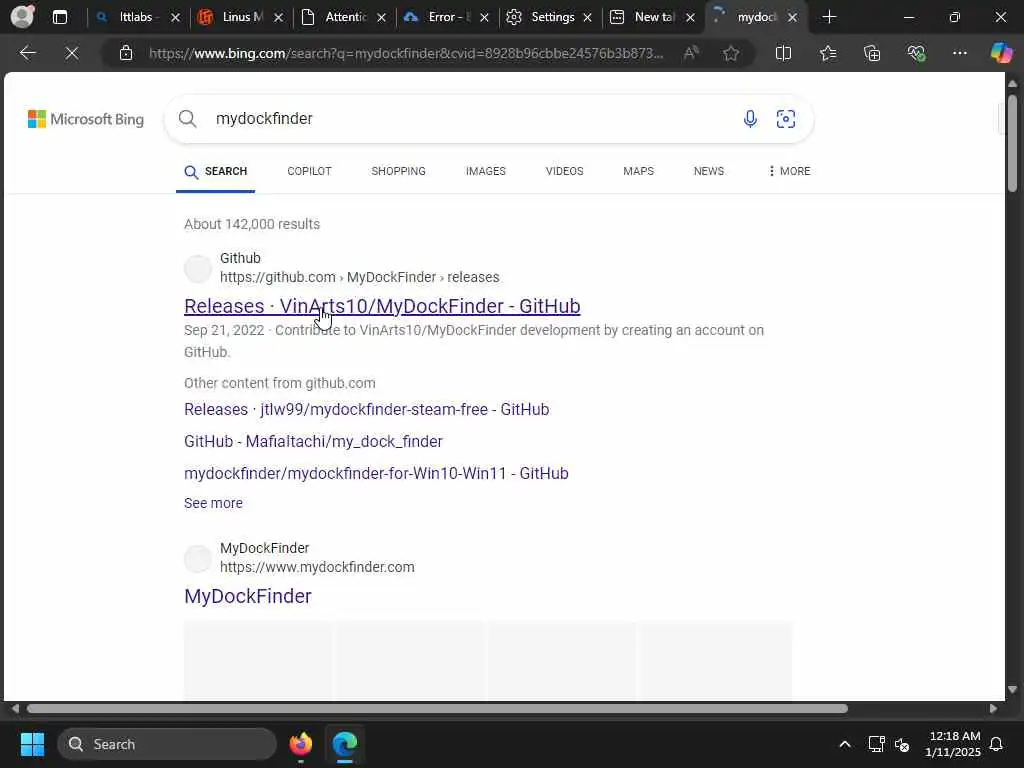The width and height of the screenshot is (1024, 768).
Task: Open the VIDEOS search category
Action: tap(564, 171)
